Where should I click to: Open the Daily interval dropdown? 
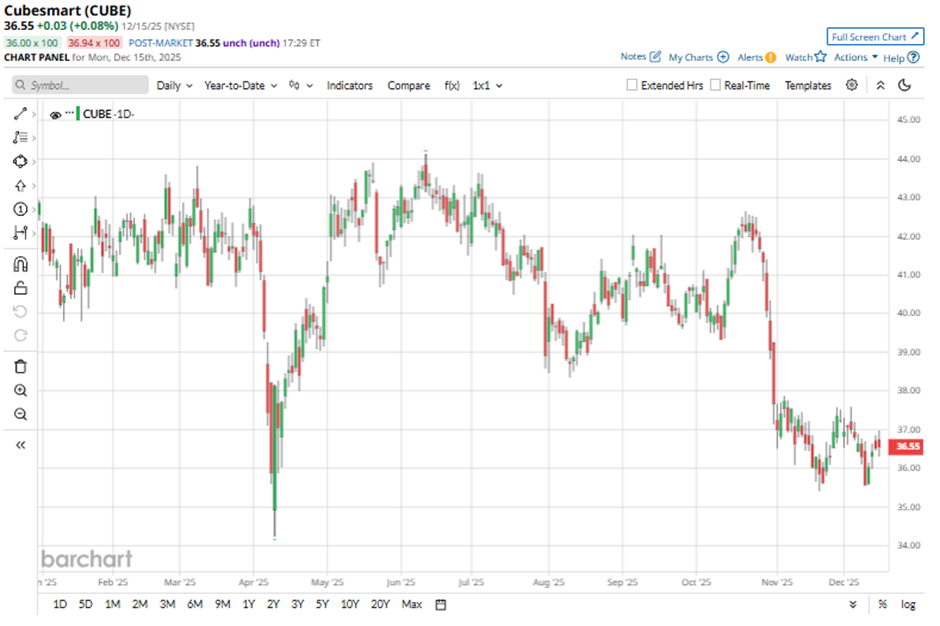pyautogui.click(x=174, y=86)
